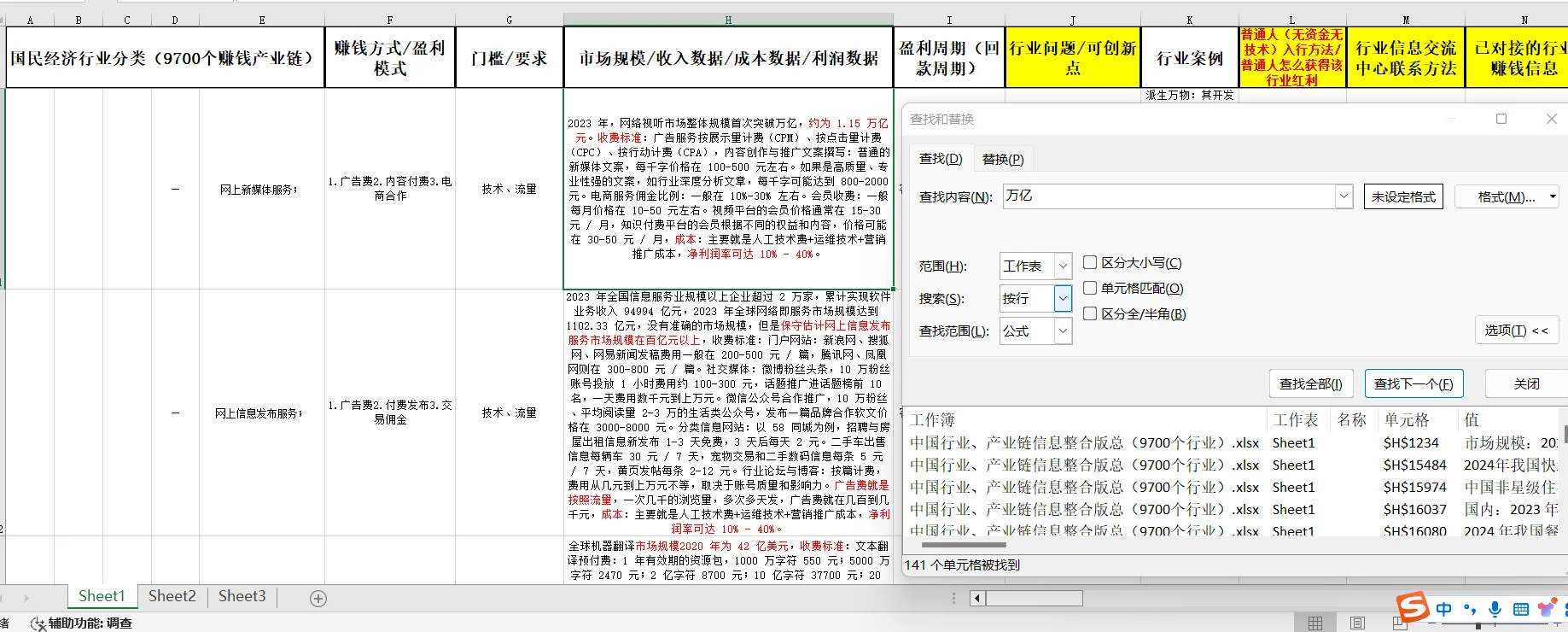The height and width of the screenshot is (632, 1568).
Task: Select search result for cell $H$16037
Action: click(x=1414, y=509)
